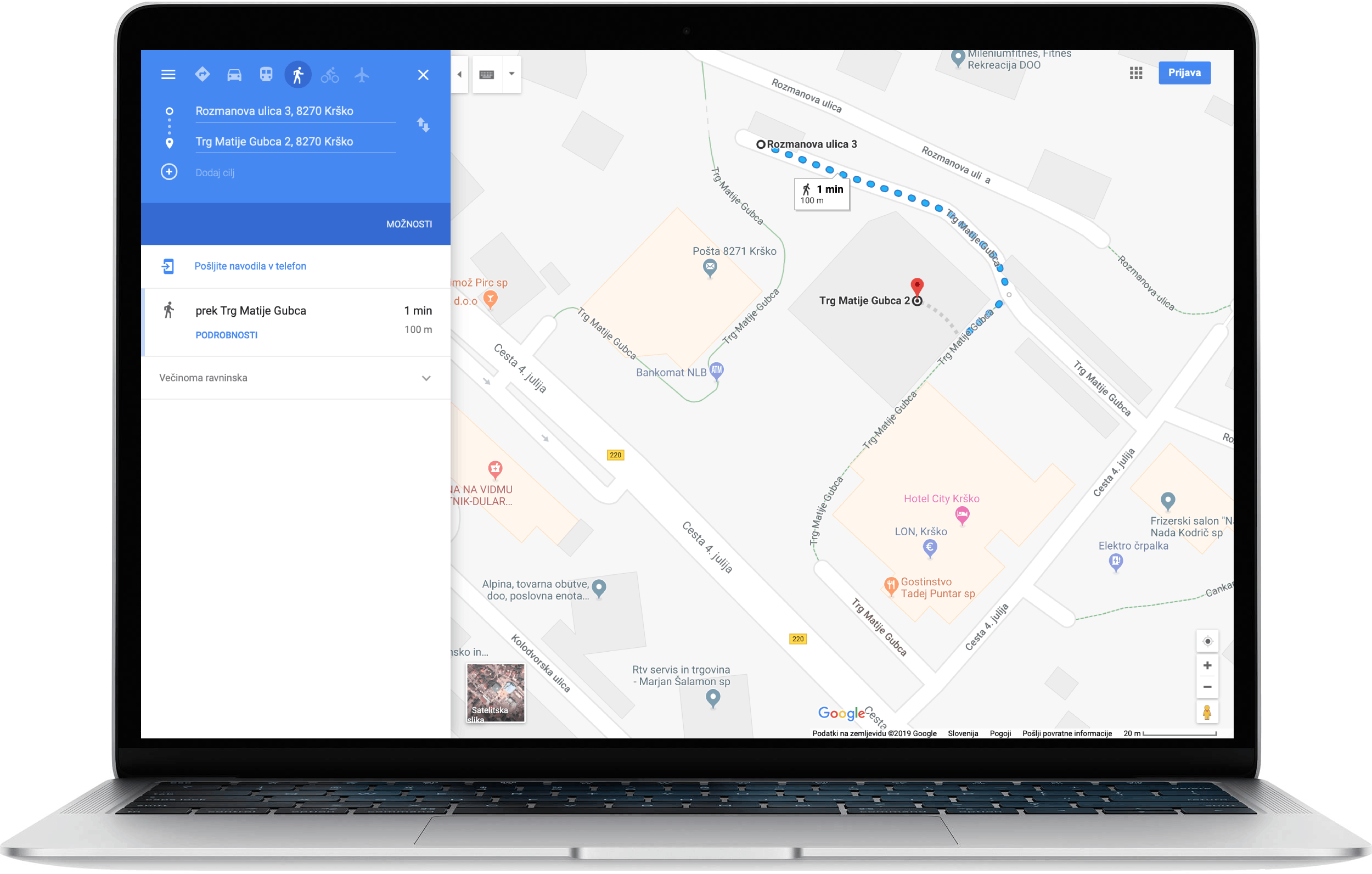Swap start and destination points

pyautogui.click(x=423, y=125)
